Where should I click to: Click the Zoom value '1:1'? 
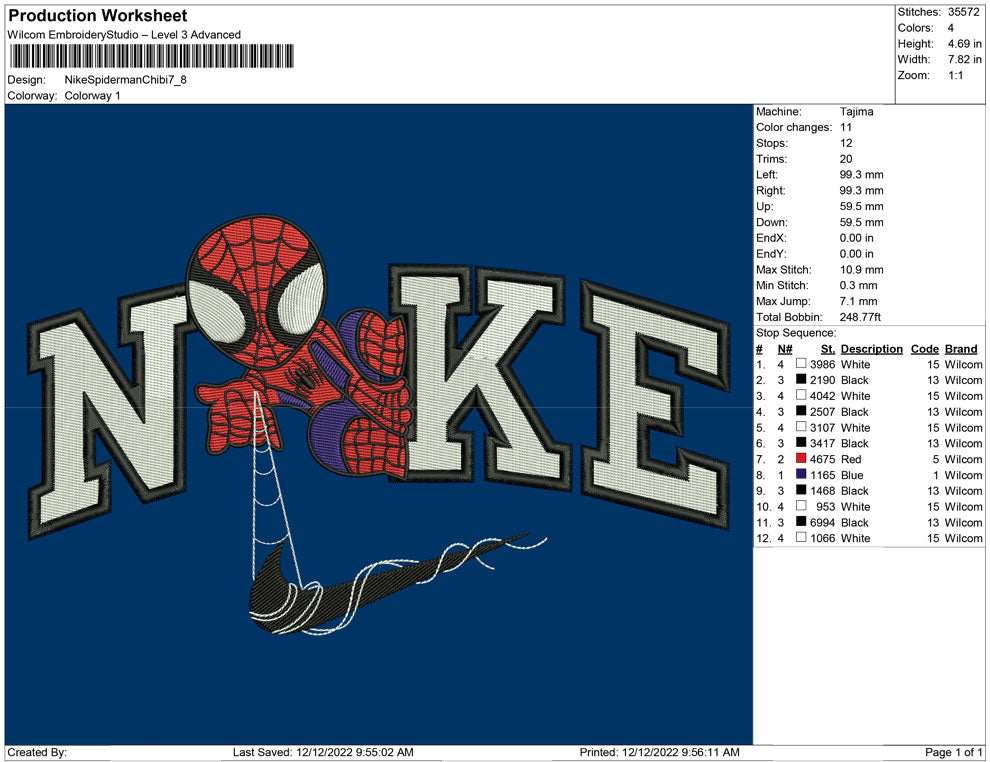[955, 75]
